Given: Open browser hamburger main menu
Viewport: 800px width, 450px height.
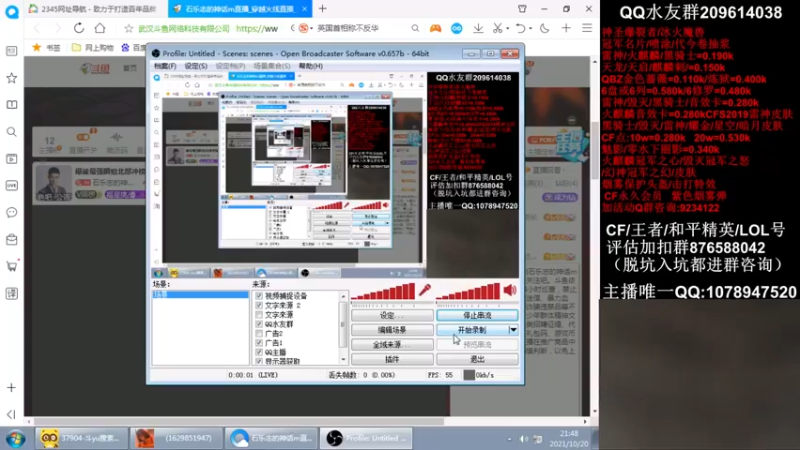Looking at the screenshot, I should (587, 29).
